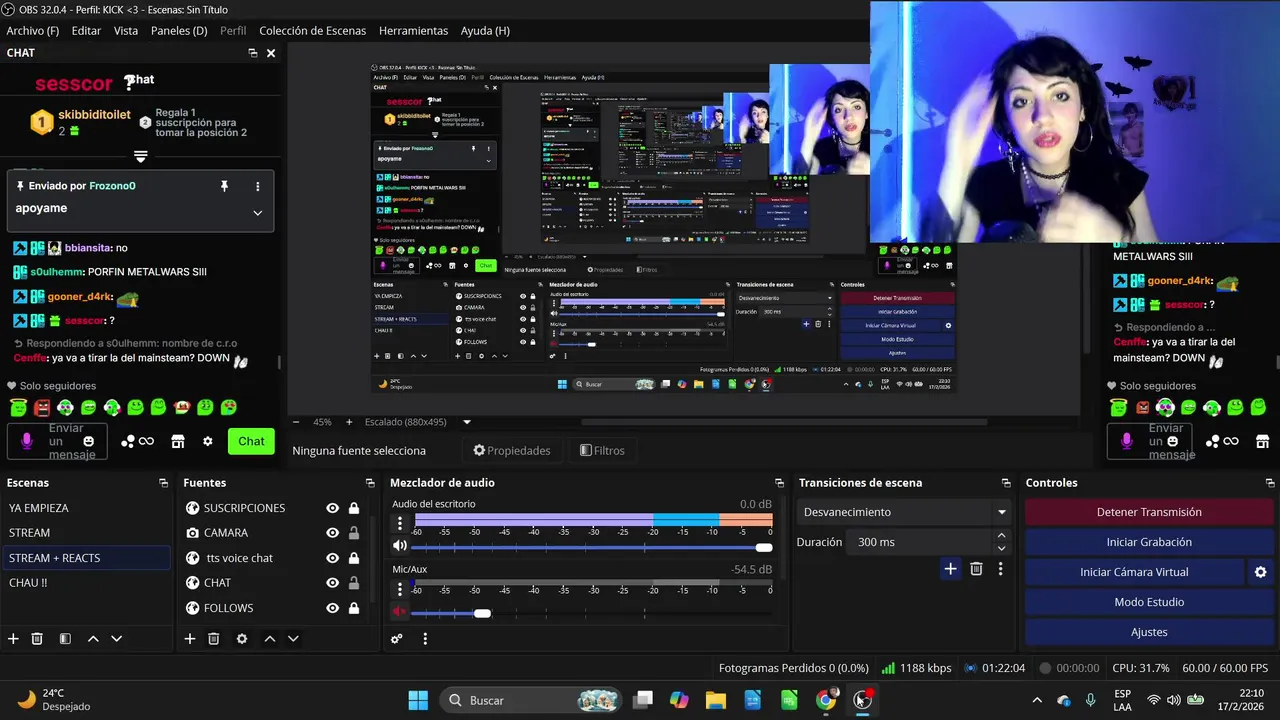Hide the FOLLOWS source
Image resolution: width=1280 pixels, height=720 pixels.
[x=333, y=608]
